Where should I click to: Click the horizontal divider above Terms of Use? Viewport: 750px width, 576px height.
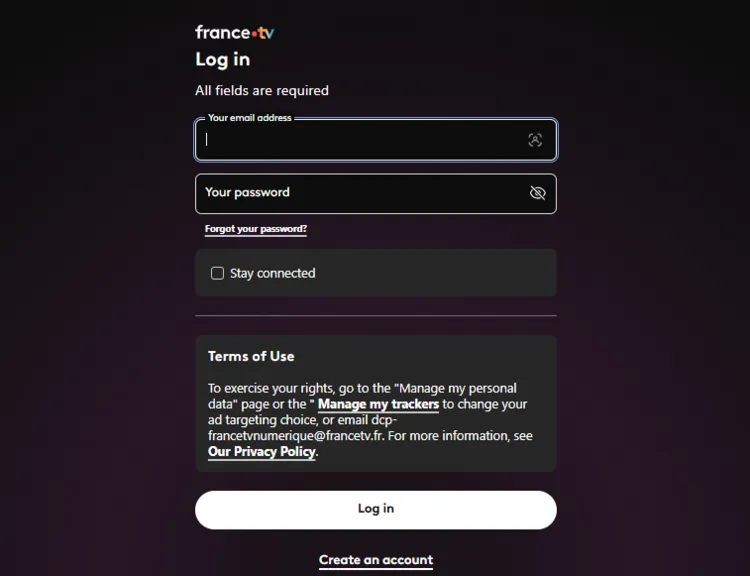coord(376,316)
